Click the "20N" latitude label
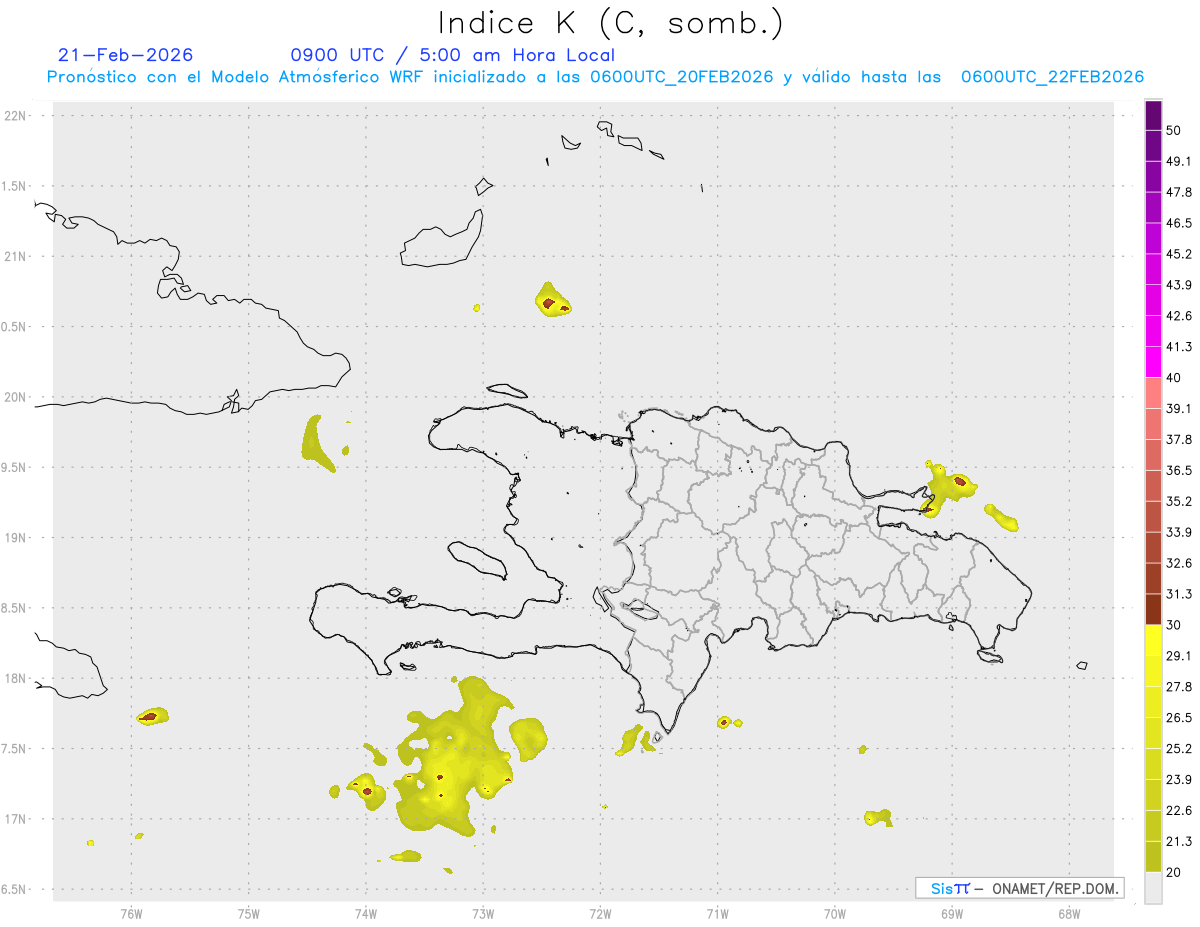Image resolution: width=1200 pixels, height=927 pixels. pyautogui.click(x=17, y=397)
